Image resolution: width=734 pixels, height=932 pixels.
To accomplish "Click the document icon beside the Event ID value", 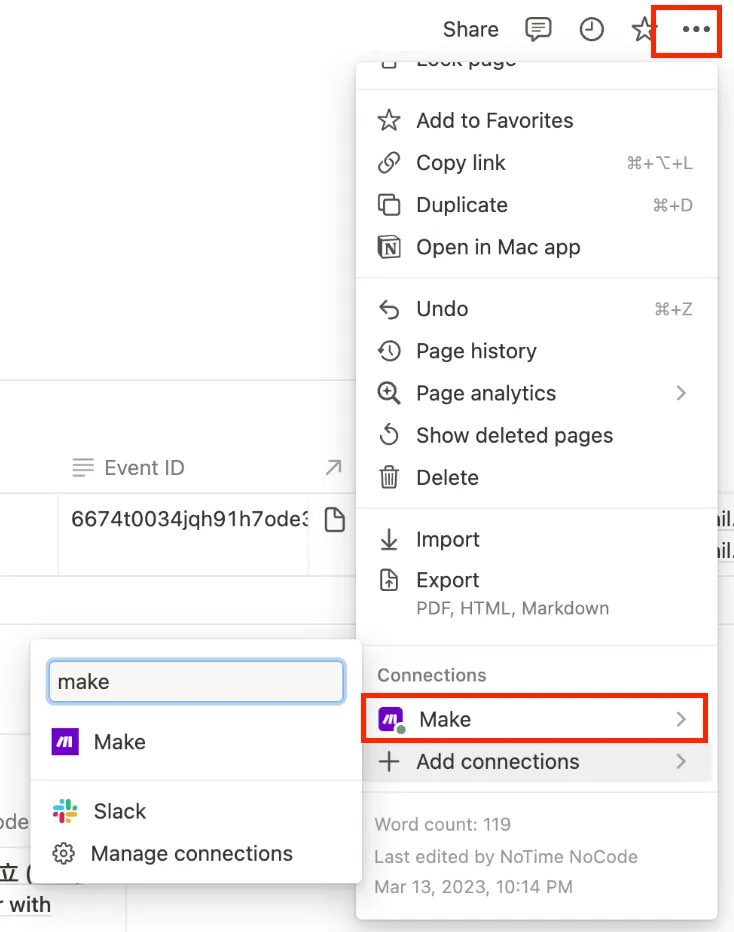I will click(335, 520).
